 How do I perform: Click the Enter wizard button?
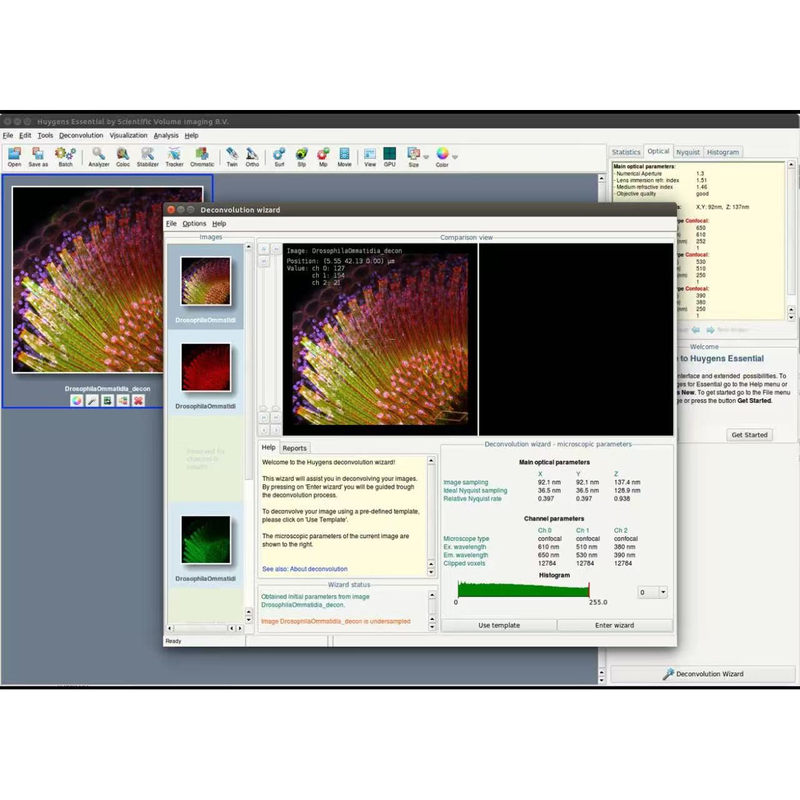614,626
